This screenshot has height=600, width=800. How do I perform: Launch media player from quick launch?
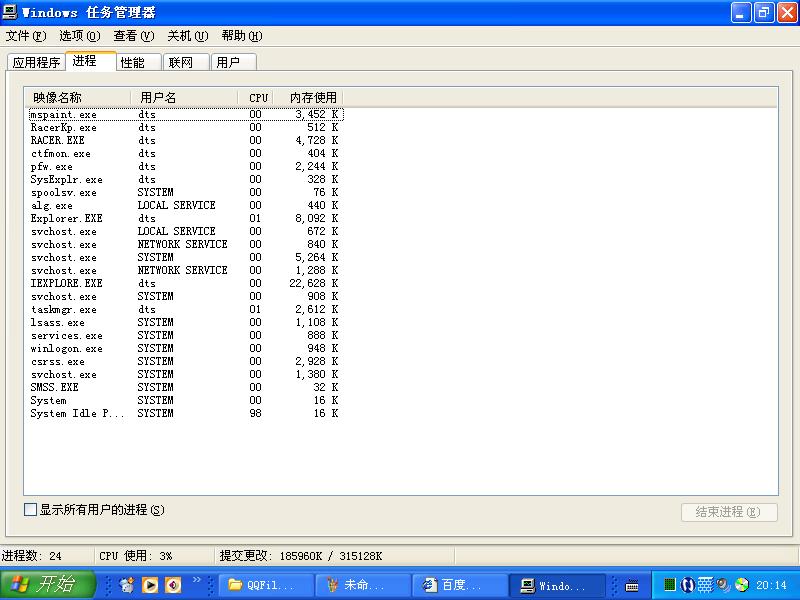click(149, 585)
